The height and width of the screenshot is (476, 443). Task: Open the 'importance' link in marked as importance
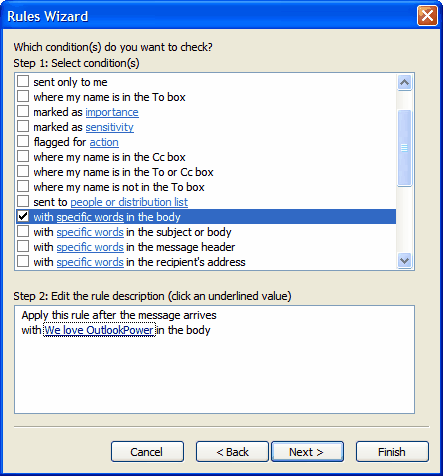click(x=112, y=112)
